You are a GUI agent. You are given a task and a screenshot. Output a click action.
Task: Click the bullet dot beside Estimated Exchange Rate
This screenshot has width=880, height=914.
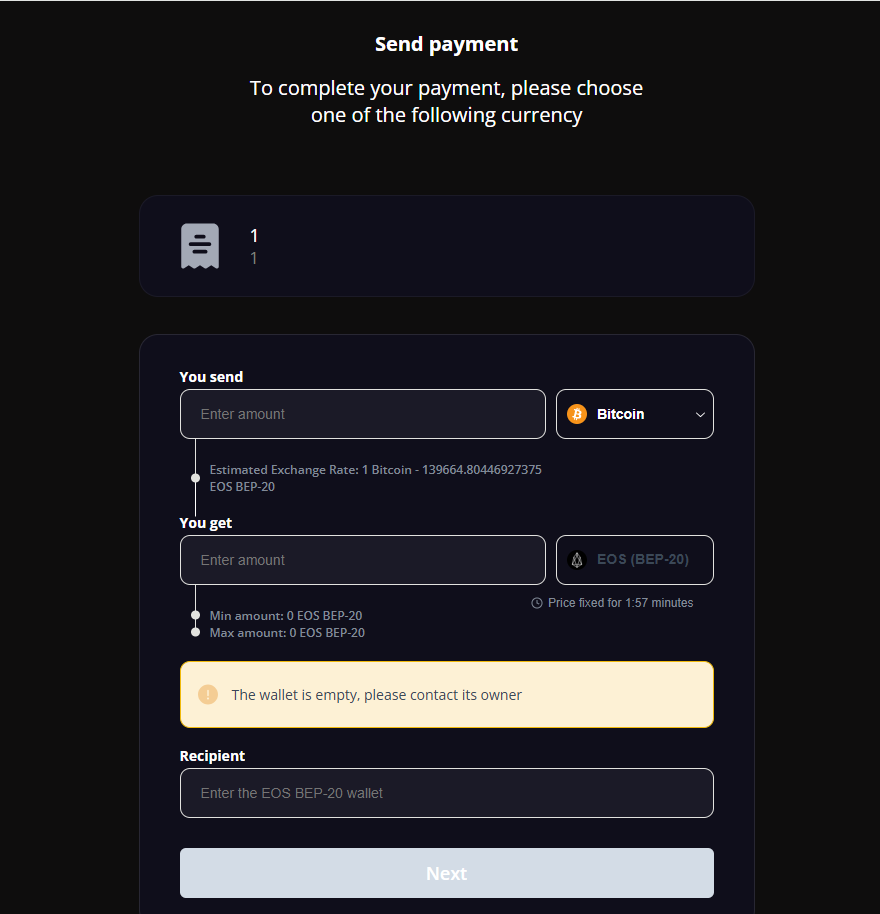tap(195, 478)
